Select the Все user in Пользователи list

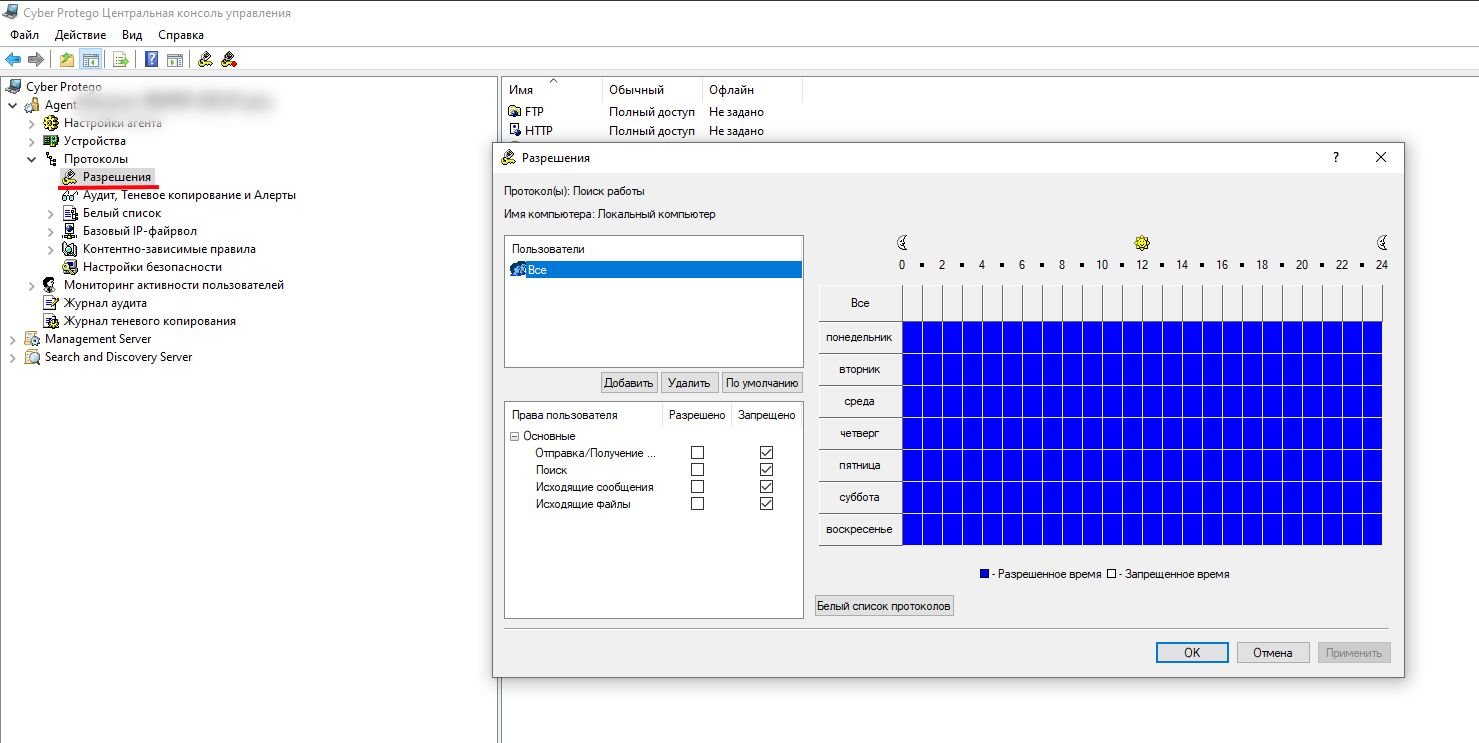(655, 270)
